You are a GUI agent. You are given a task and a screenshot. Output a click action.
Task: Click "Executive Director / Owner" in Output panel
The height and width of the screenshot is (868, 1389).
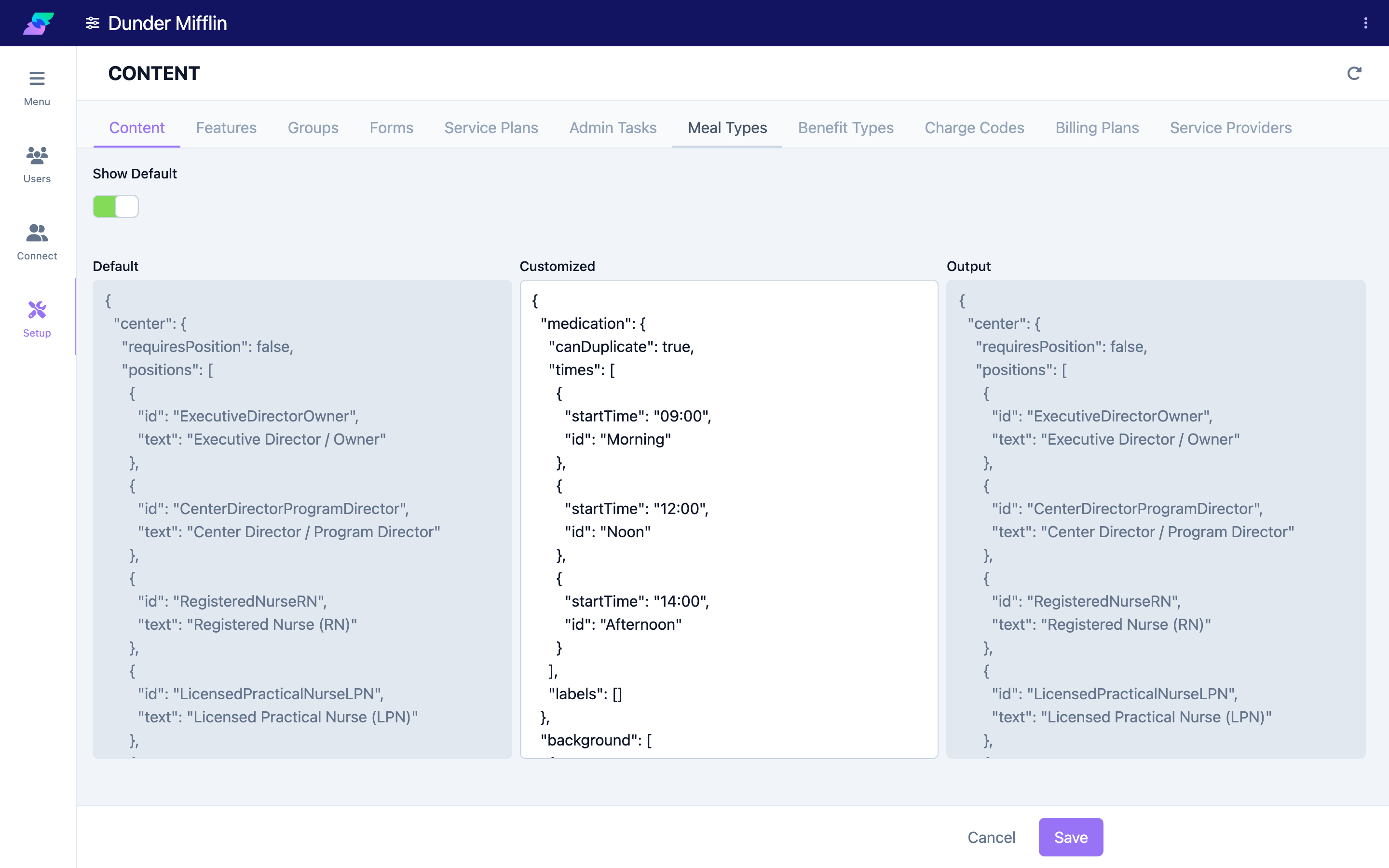[1141, 439]
